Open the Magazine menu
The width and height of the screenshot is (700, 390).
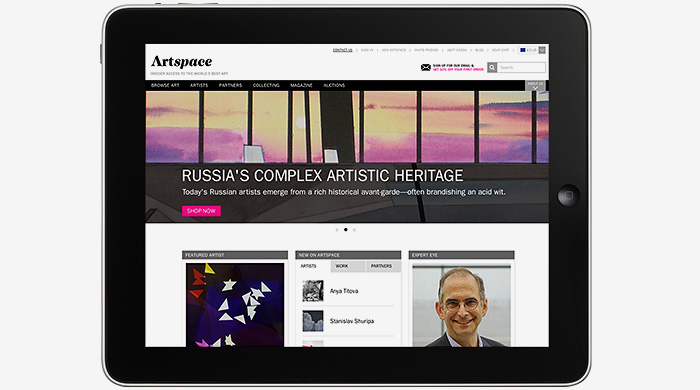pos(301,85)
